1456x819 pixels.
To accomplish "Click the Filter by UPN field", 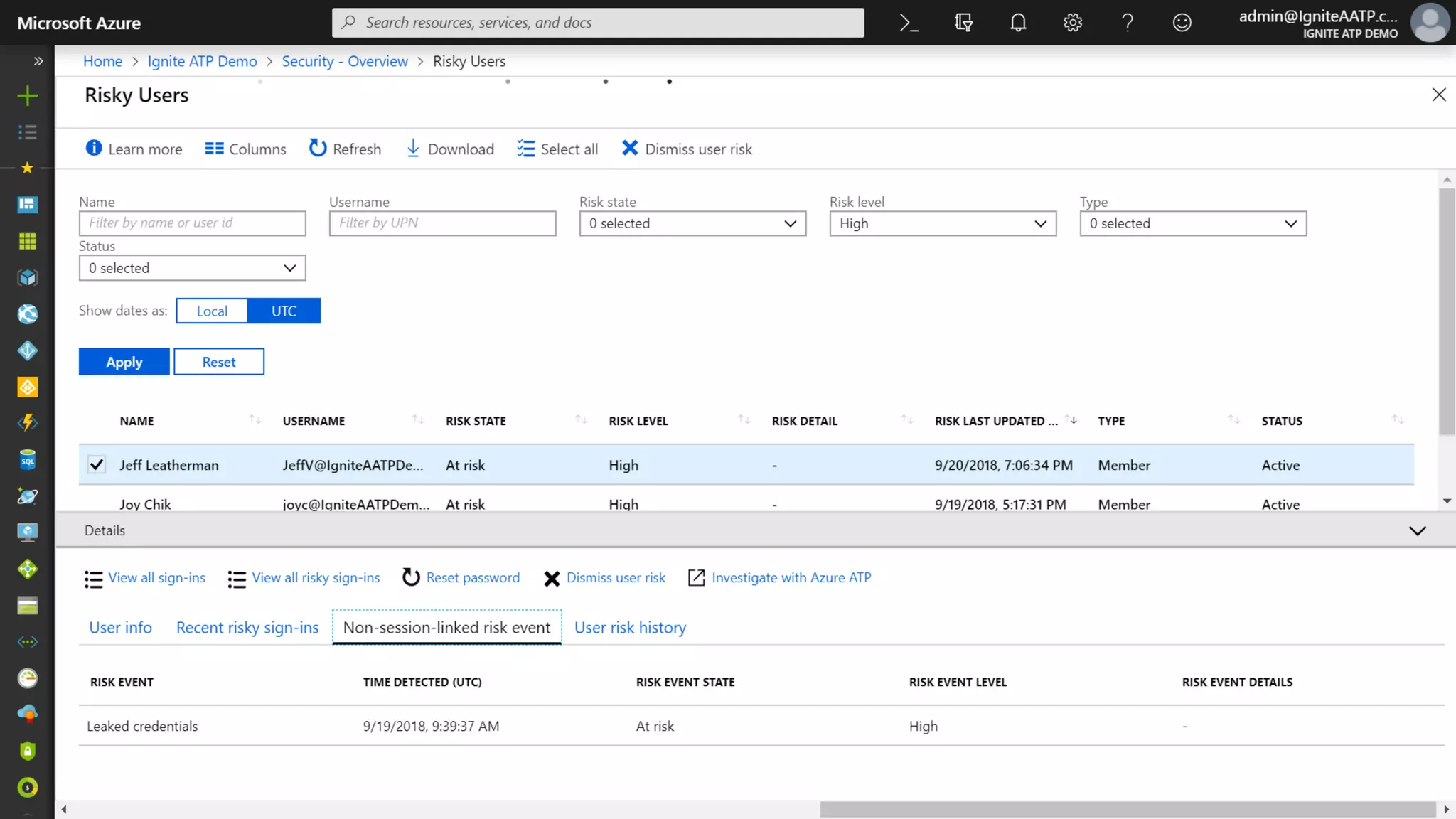I will tap(442, 223).
